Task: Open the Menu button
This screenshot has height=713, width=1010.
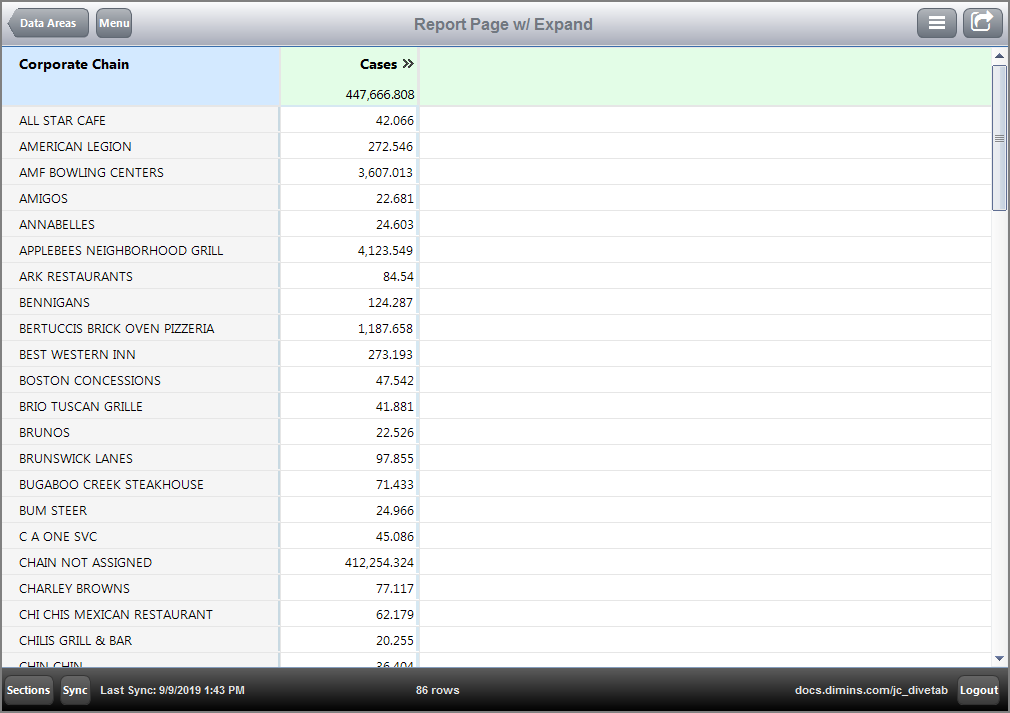Action: coord(114,23)
